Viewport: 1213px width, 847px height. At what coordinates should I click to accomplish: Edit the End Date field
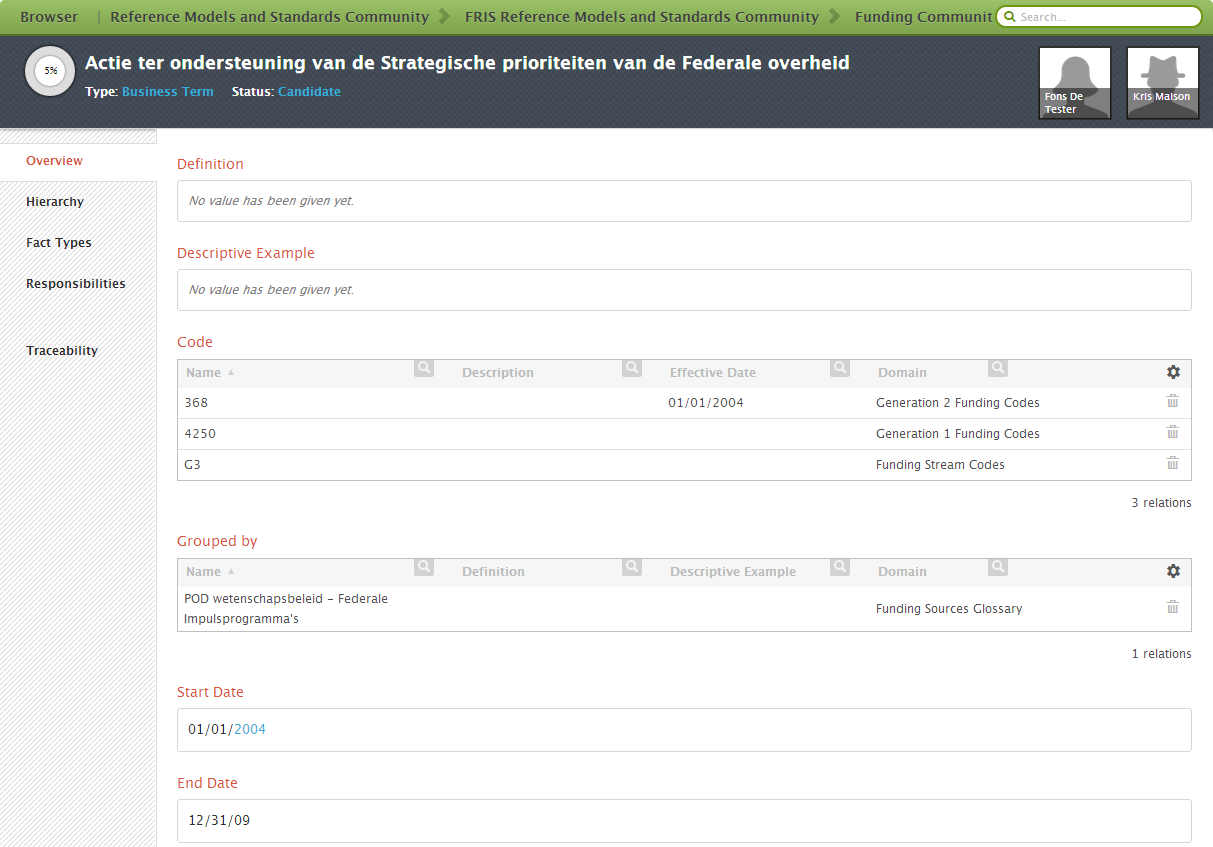coord(684,821)
